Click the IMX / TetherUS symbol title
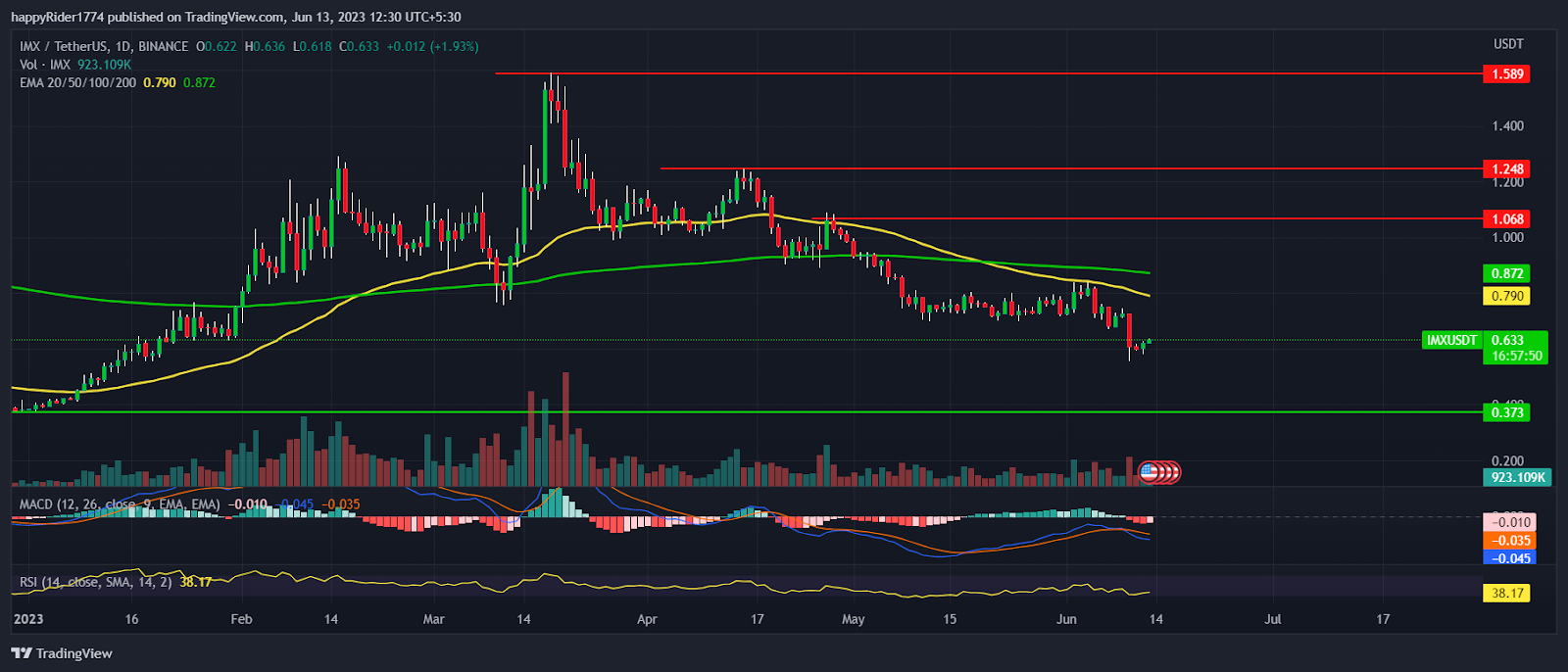 105,46
